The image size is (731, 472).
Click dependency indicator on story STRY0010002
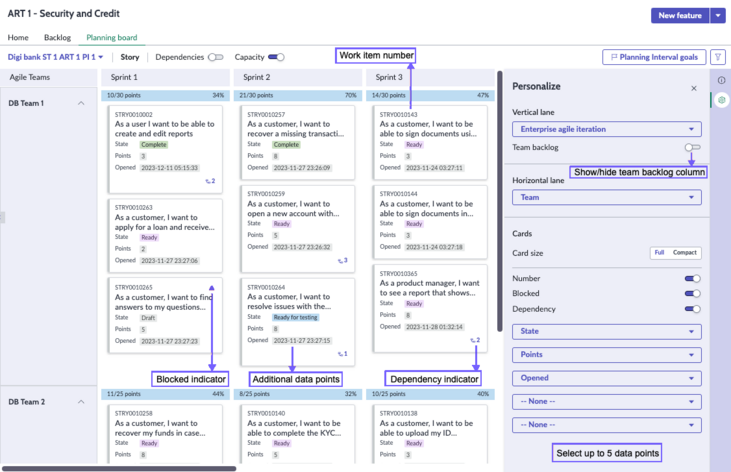pos(210,181)
